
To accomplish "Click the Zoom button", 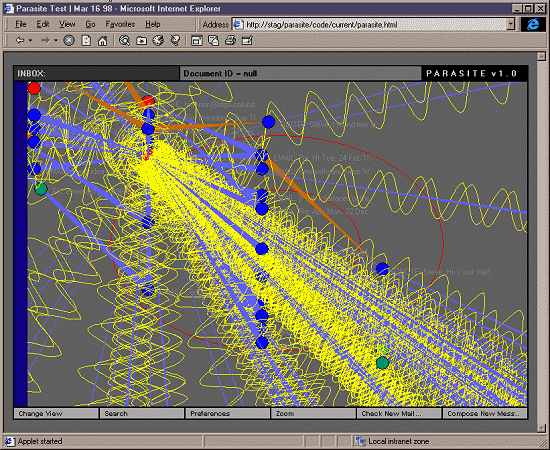I will pyautogui.click(x=313, y=414).
